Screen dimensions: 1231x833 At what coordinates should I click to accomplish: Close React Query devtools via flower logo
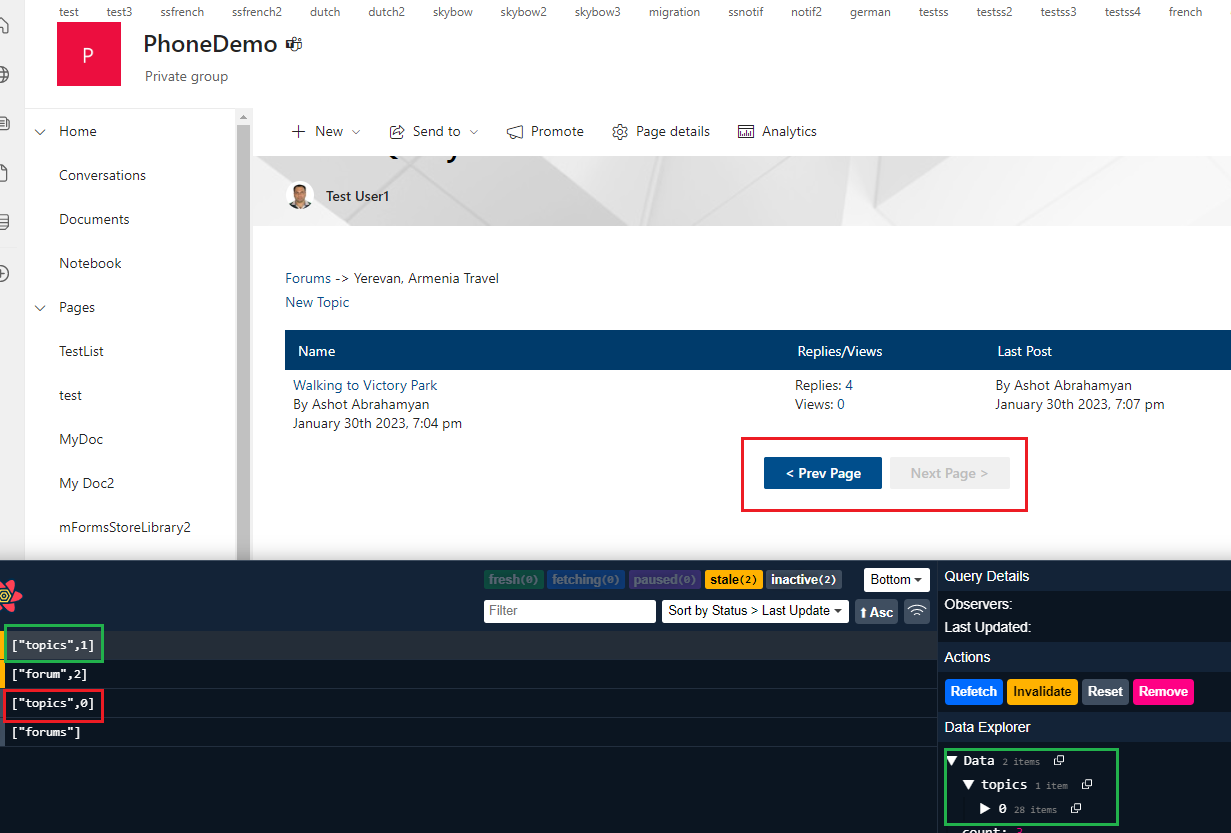[x=8, y=595]
